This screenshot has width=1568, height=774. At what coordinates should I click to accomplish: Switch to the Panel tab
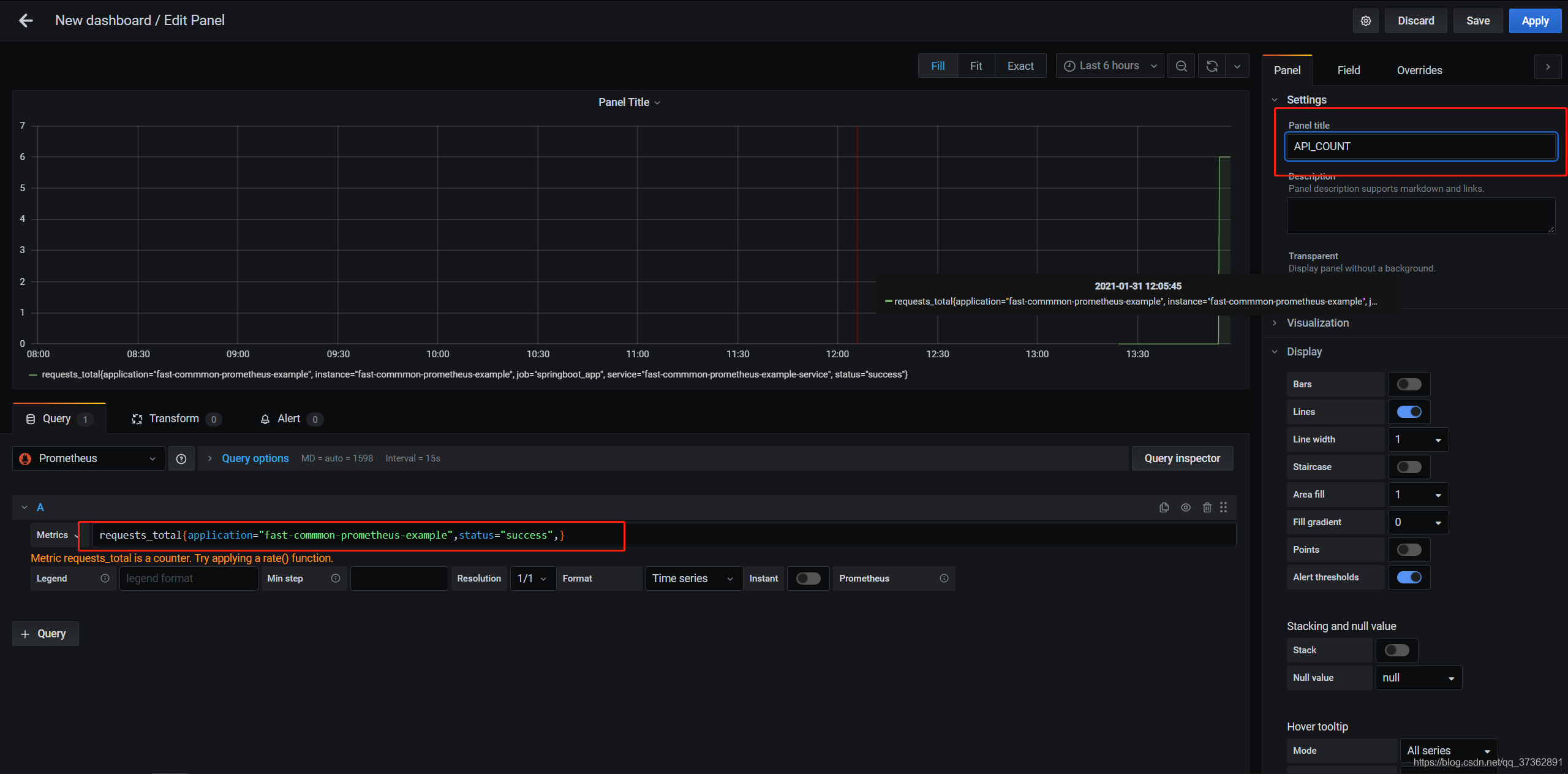1287,70
